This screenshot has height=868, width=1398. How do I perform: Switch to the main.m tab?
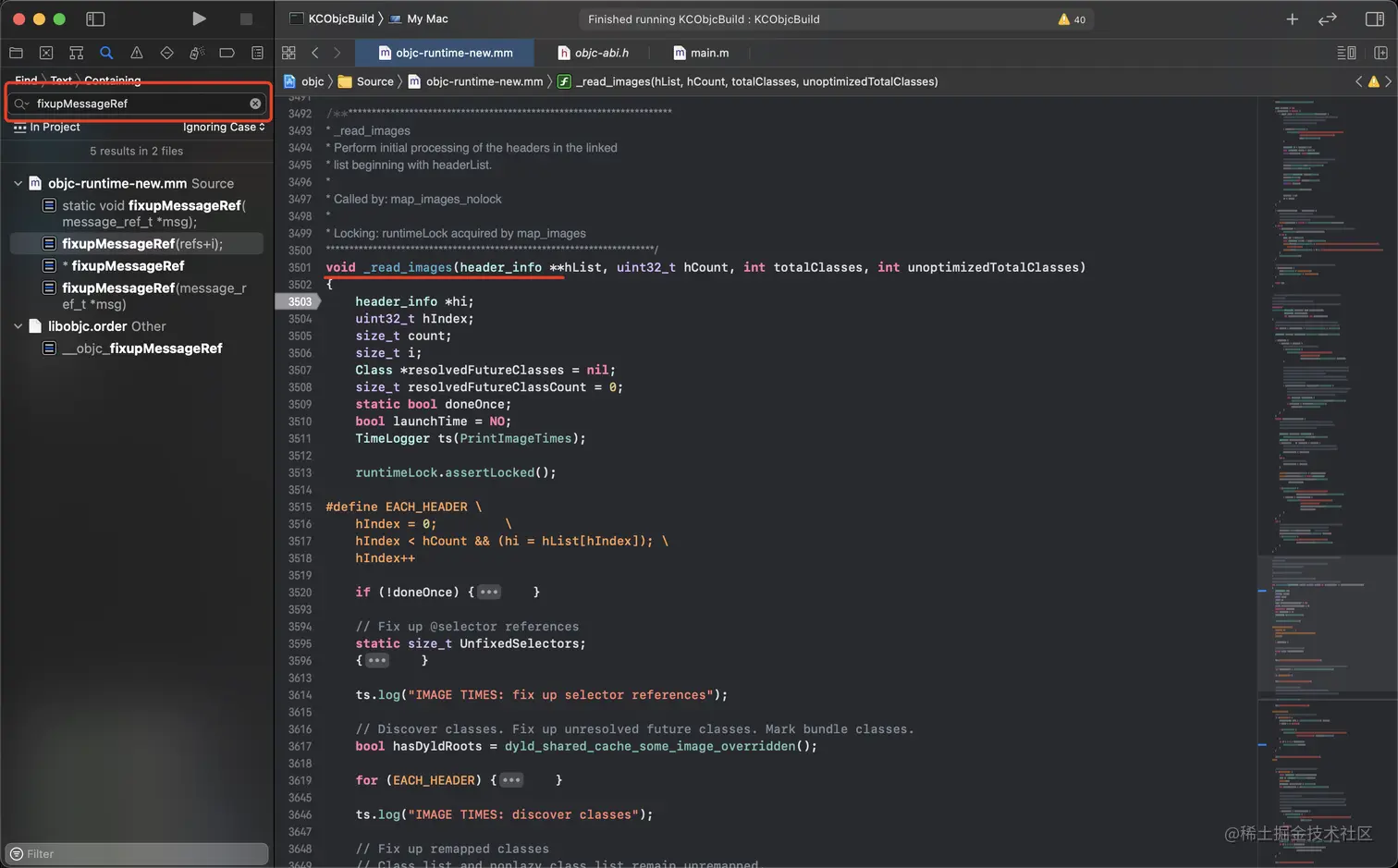[701, 53]
